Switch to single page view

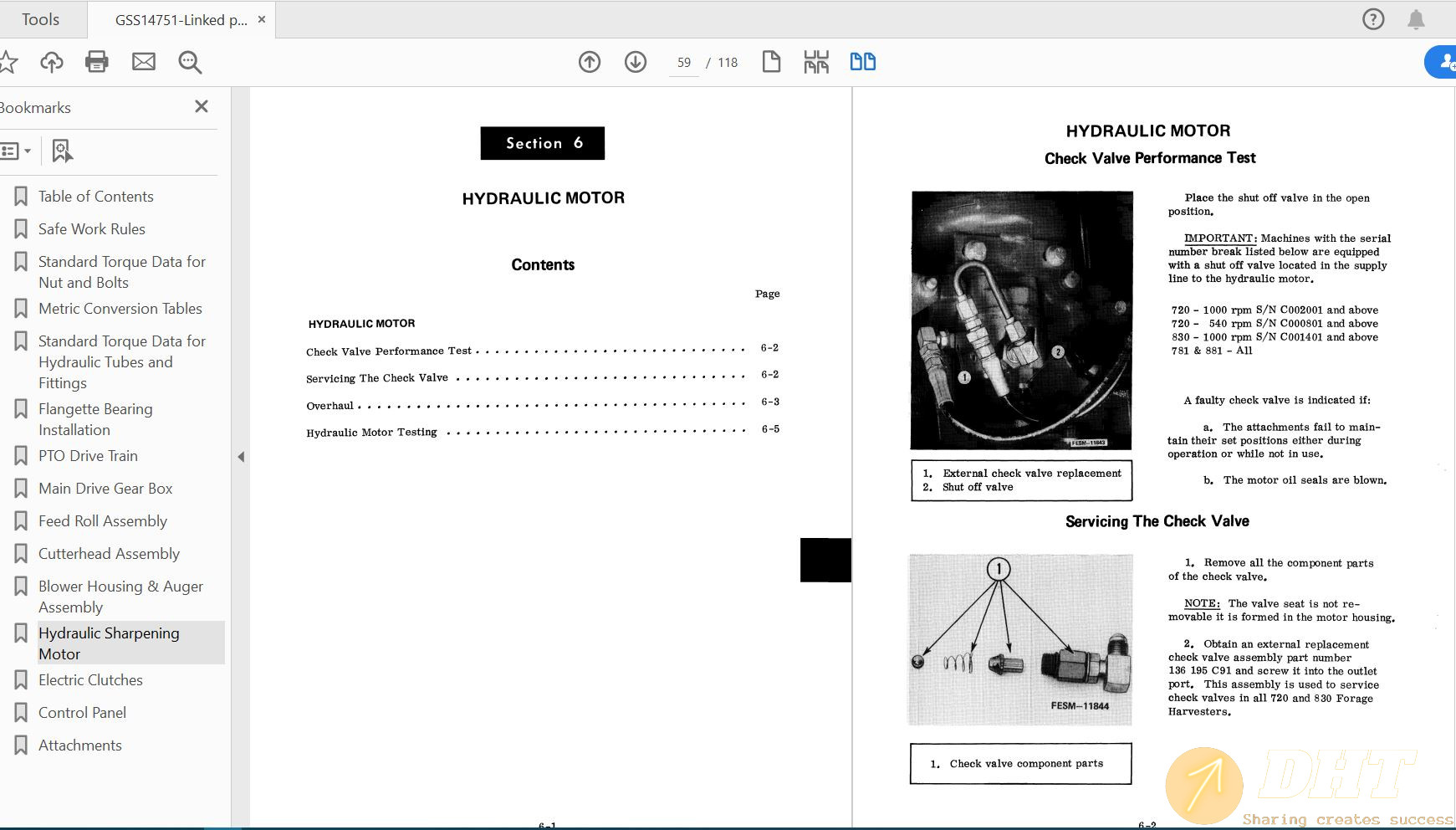[771, 62]
